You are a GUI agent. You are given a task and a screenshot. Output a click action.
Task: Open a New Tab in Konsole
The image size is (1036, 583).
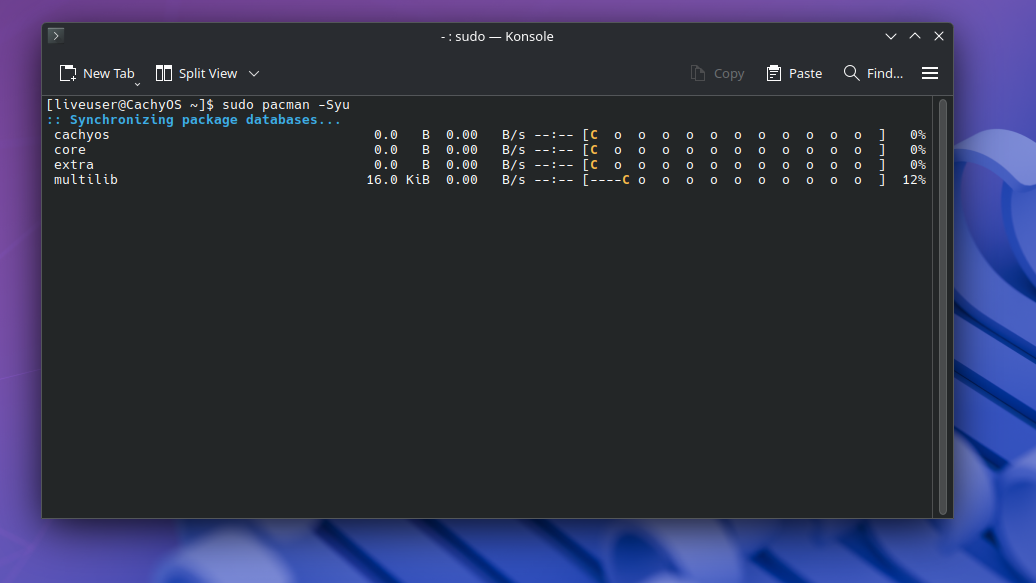96,73
